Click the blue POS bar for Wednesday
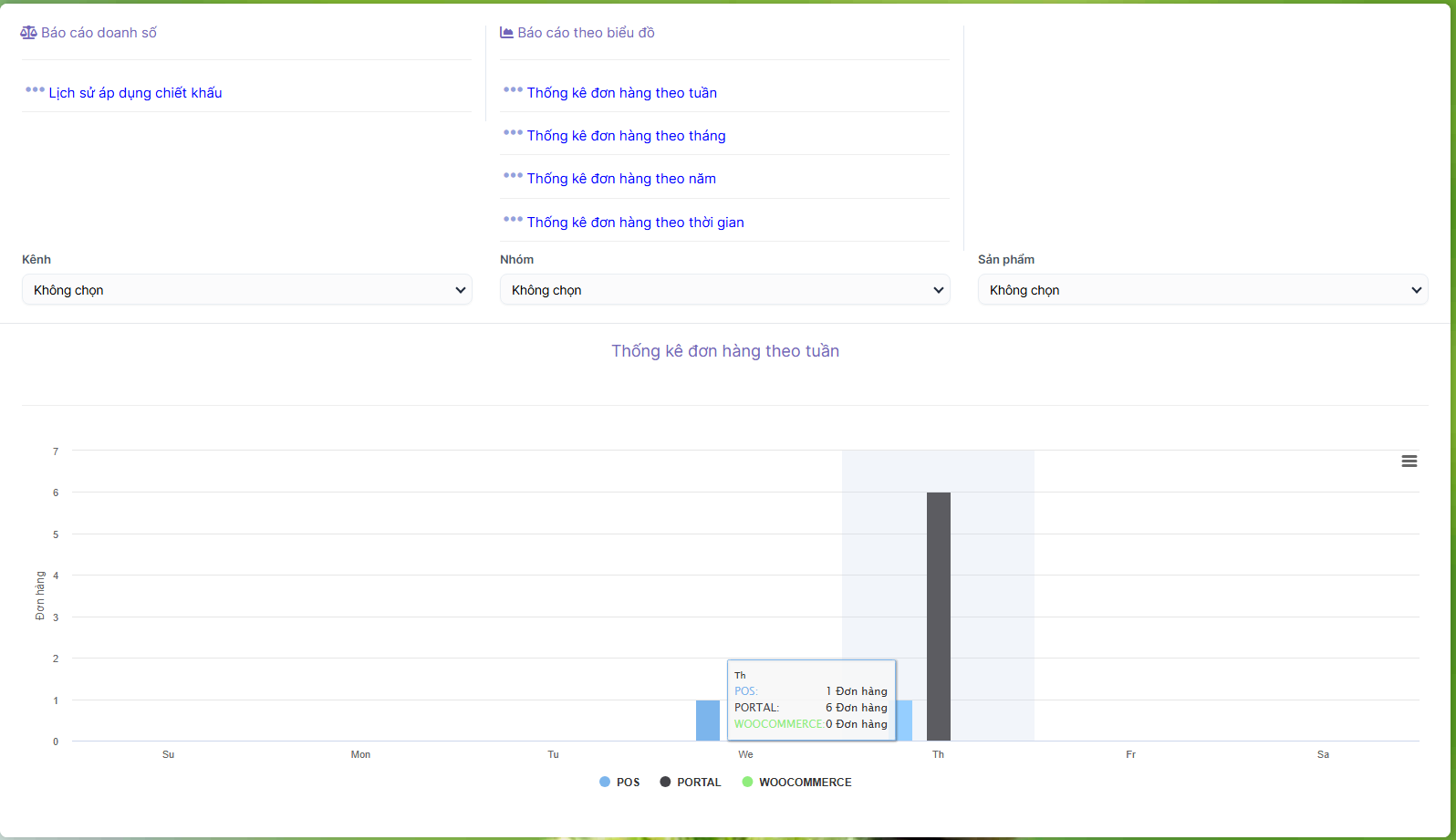1456x840 pixels. tap(707, 721)
